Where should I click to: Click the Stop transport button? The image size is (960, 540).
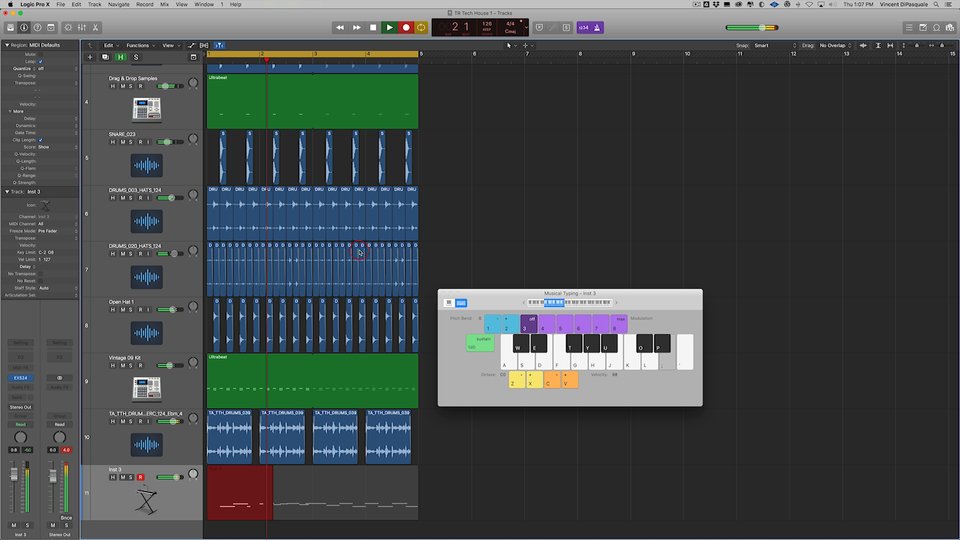pyautogui.click(x=373, y=28)
